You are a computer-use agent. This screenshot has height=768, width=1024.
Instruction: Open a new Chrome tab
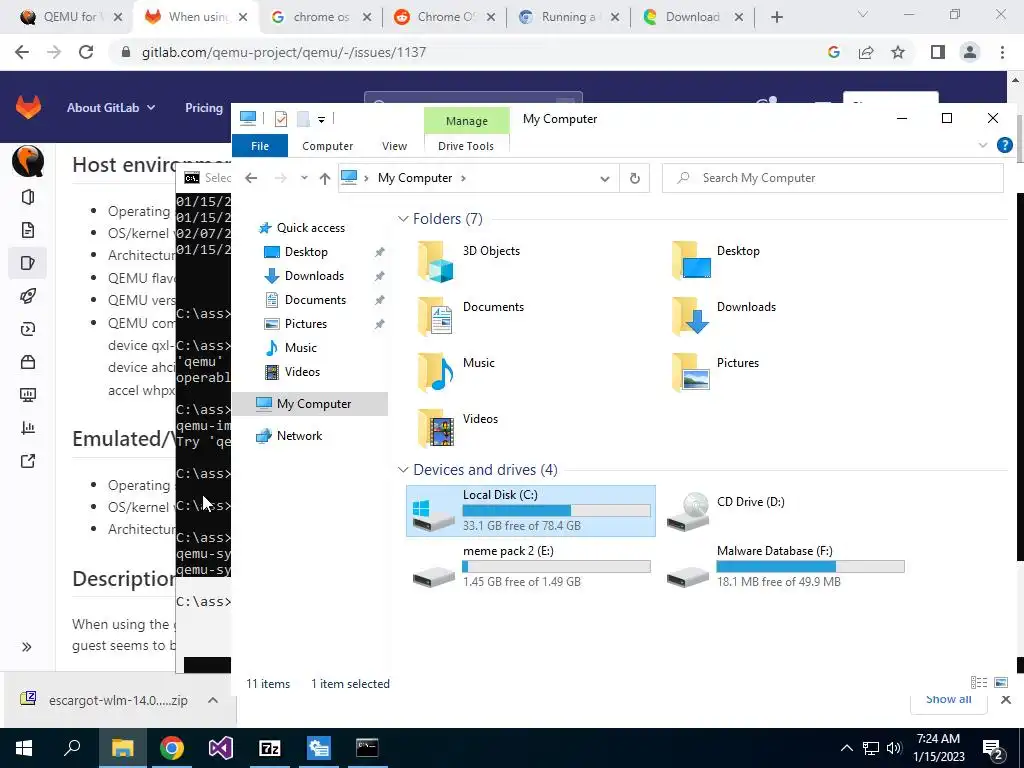tap(776, 17)
